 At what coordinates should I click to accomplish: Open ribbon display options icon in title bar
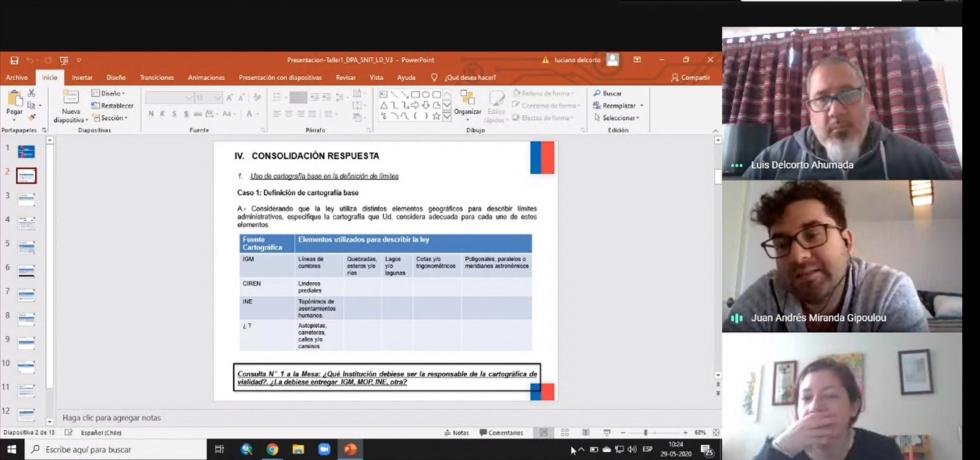[x=637, y=60]
